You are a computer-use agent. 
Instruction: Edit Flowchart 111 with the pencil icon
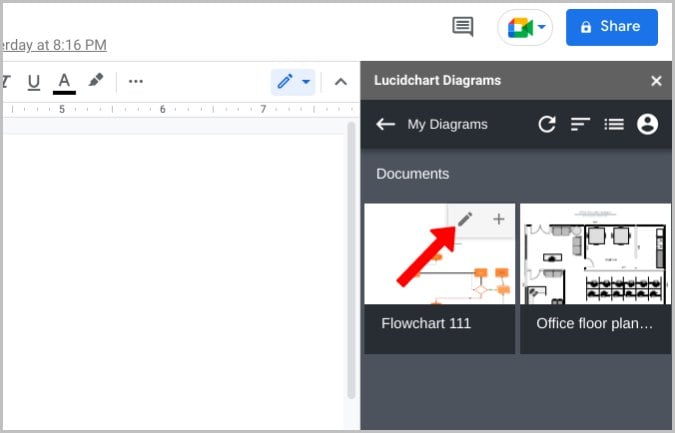tap(465, 220)
